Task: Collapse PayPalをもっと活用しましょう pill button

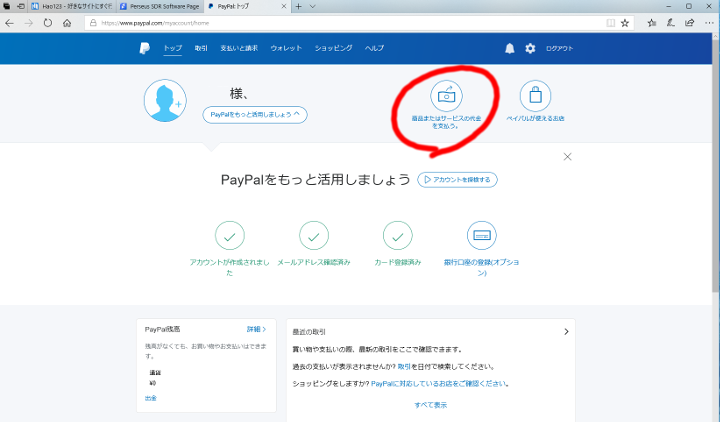Action: tap(255, 115)
